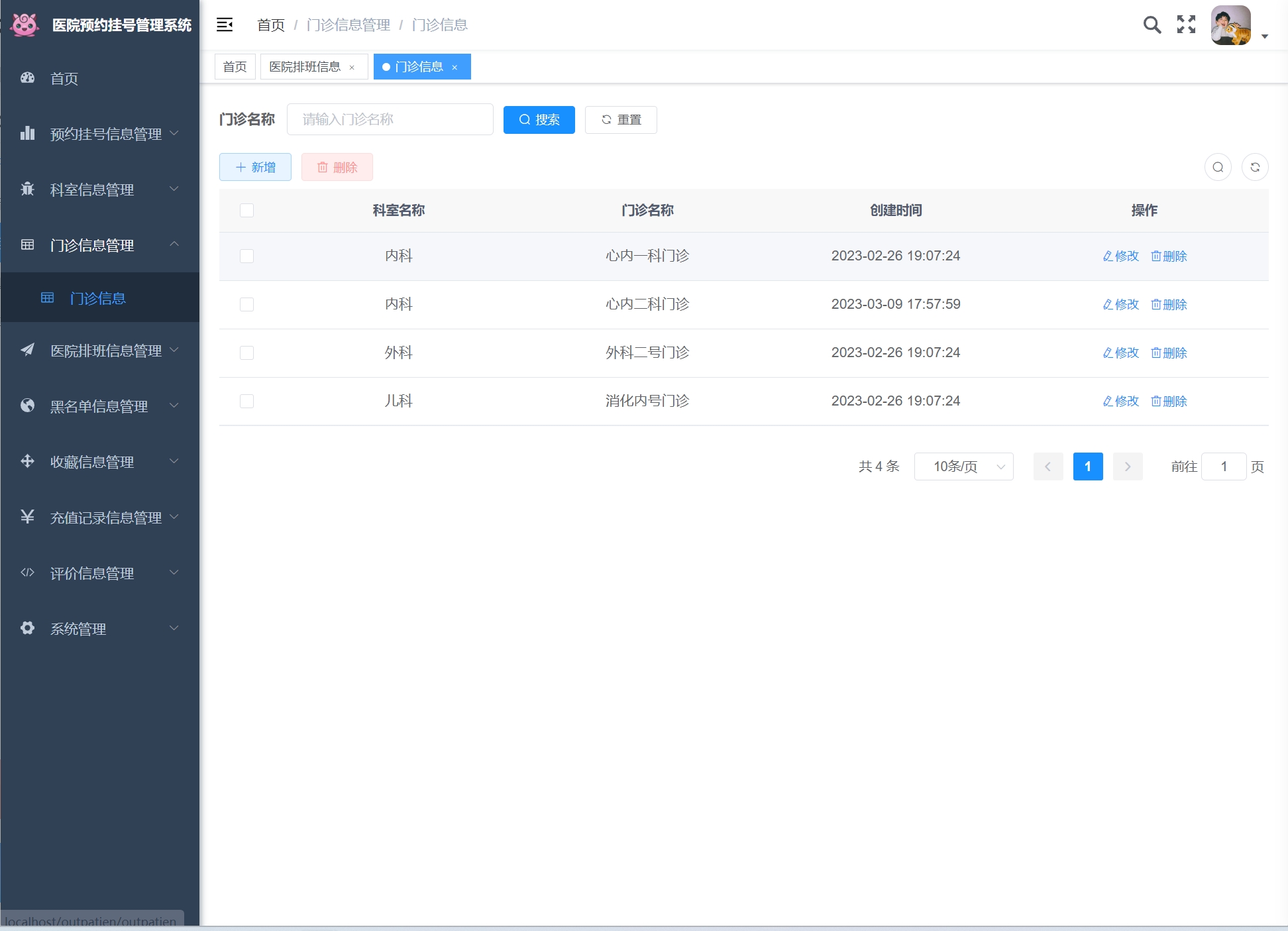
Task: Toggle search bar visibility round icon
Action: (x=1218, y=167)
